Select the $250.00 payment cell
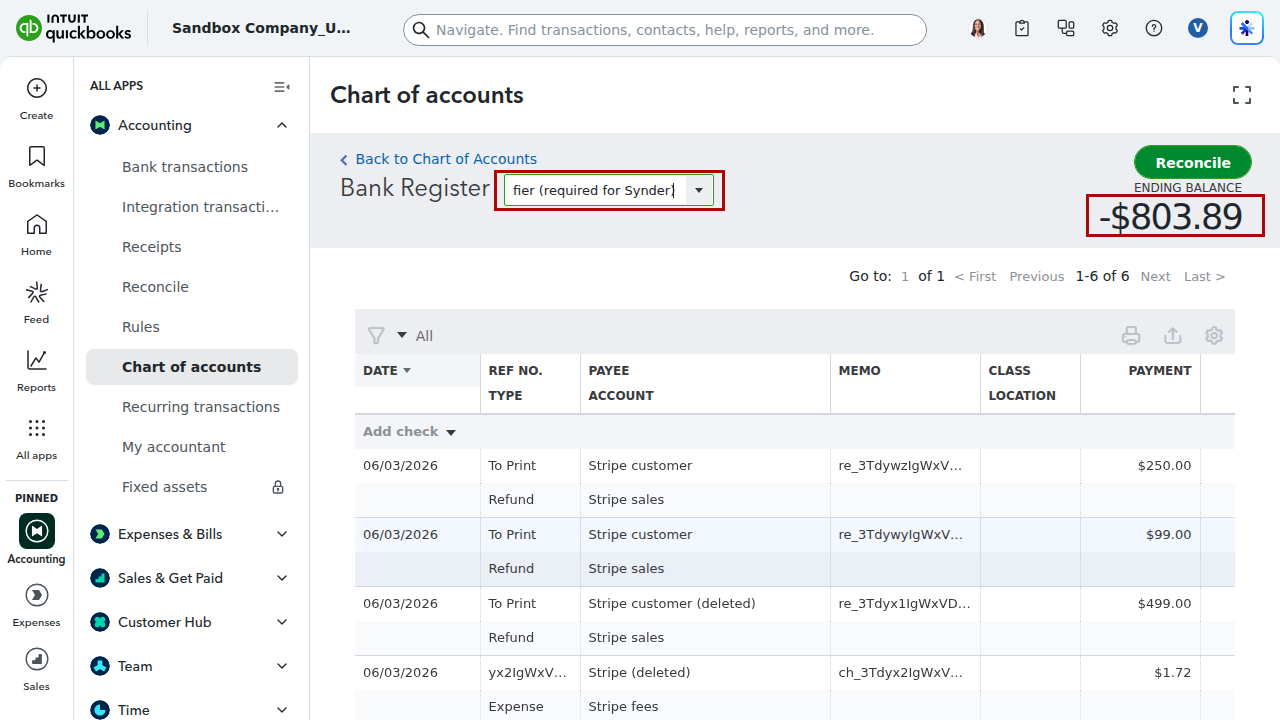Viewport: 1280px width, 720px height. point(1141,466)
